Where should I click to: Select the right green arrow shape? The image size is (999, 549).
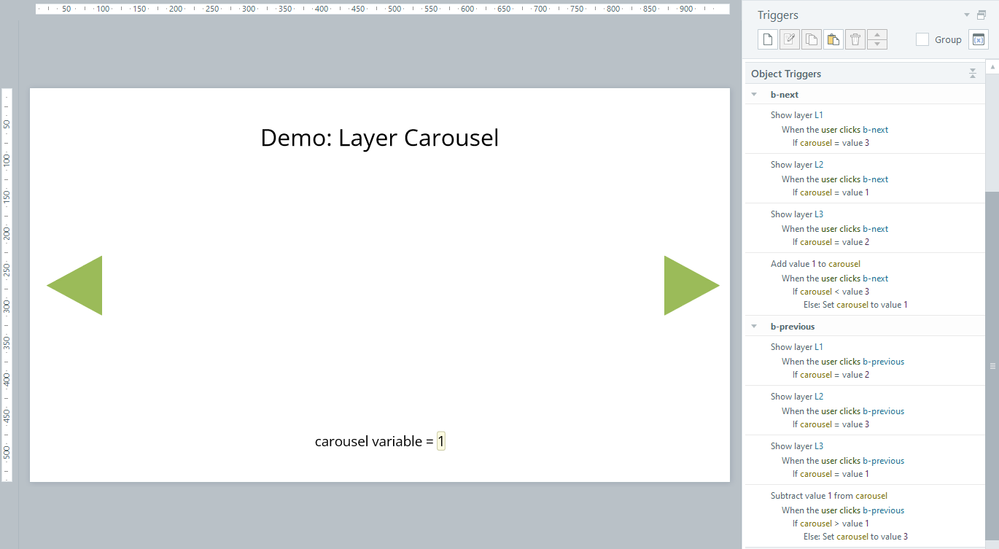[x=692, y=285]
